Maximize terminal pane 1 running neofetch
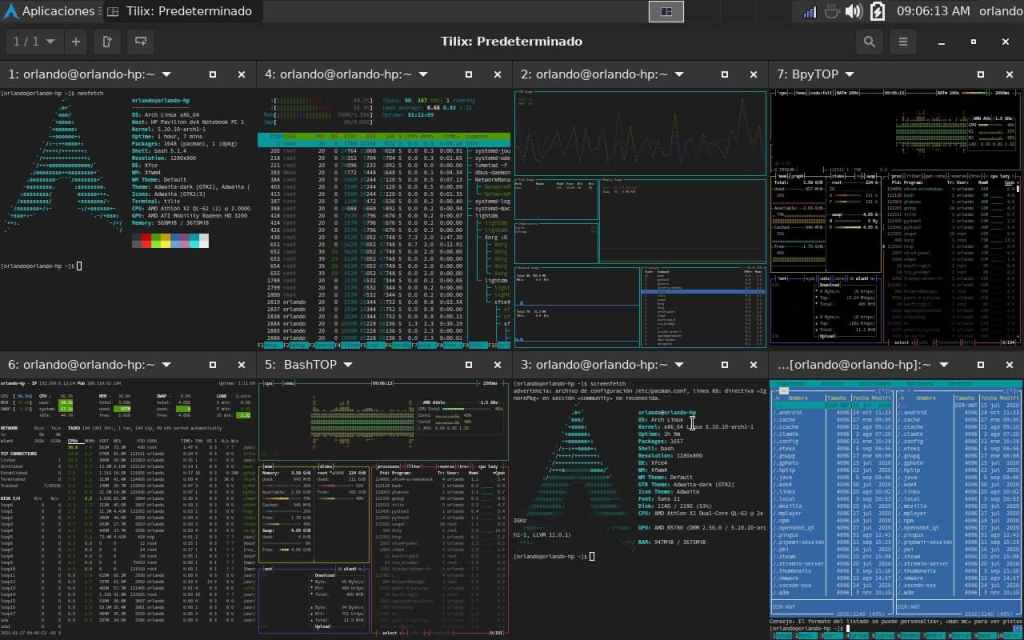The image size is (1024, 640). (211, 74)
